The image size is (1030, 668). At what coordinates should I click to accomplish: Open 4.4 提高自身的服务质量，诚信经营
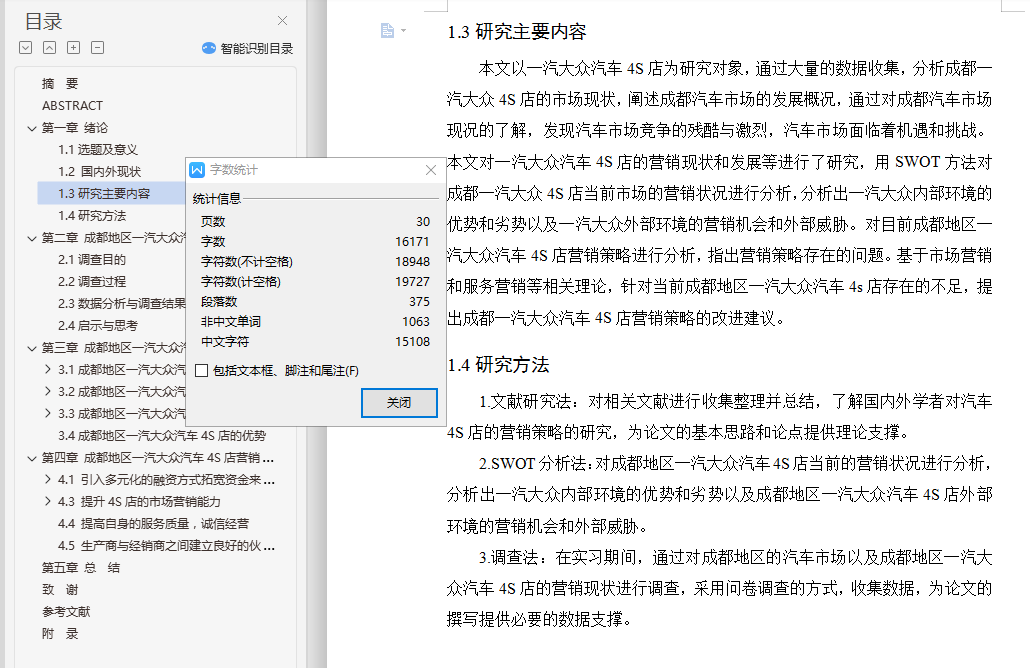click(x=153, y=523)
